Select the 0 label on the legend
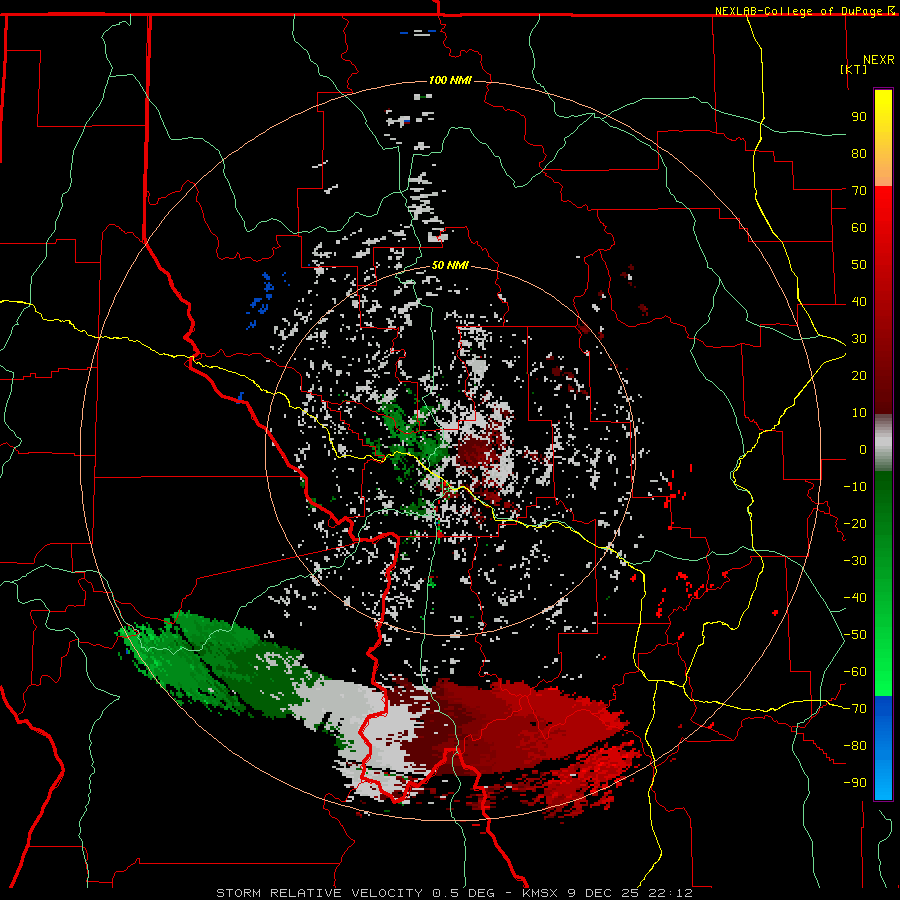The width and height of the screenshot is (900, 900). pyautogui.click(x=863, y=450)
